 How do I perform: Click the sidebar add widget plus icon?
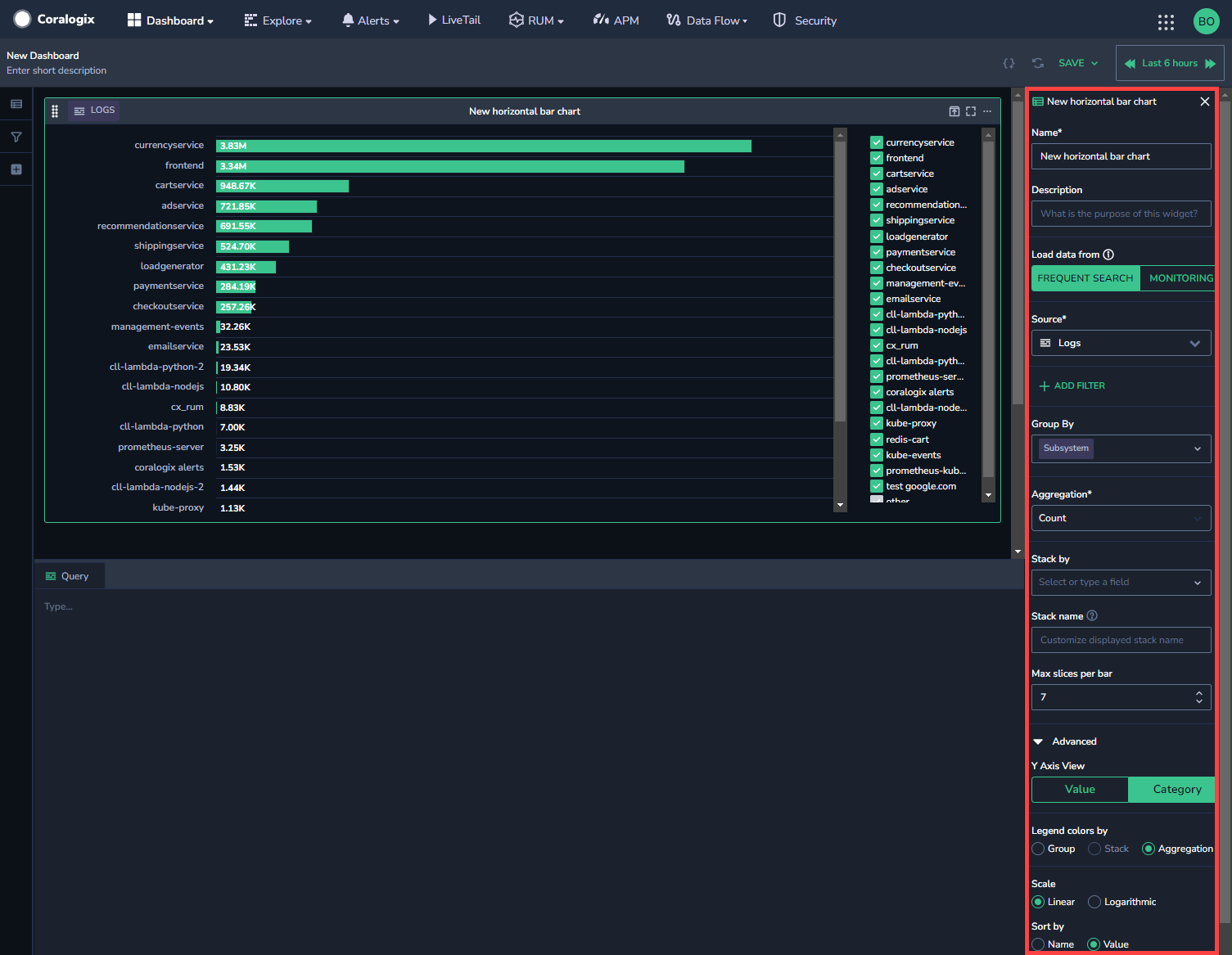tap(16, 169)
